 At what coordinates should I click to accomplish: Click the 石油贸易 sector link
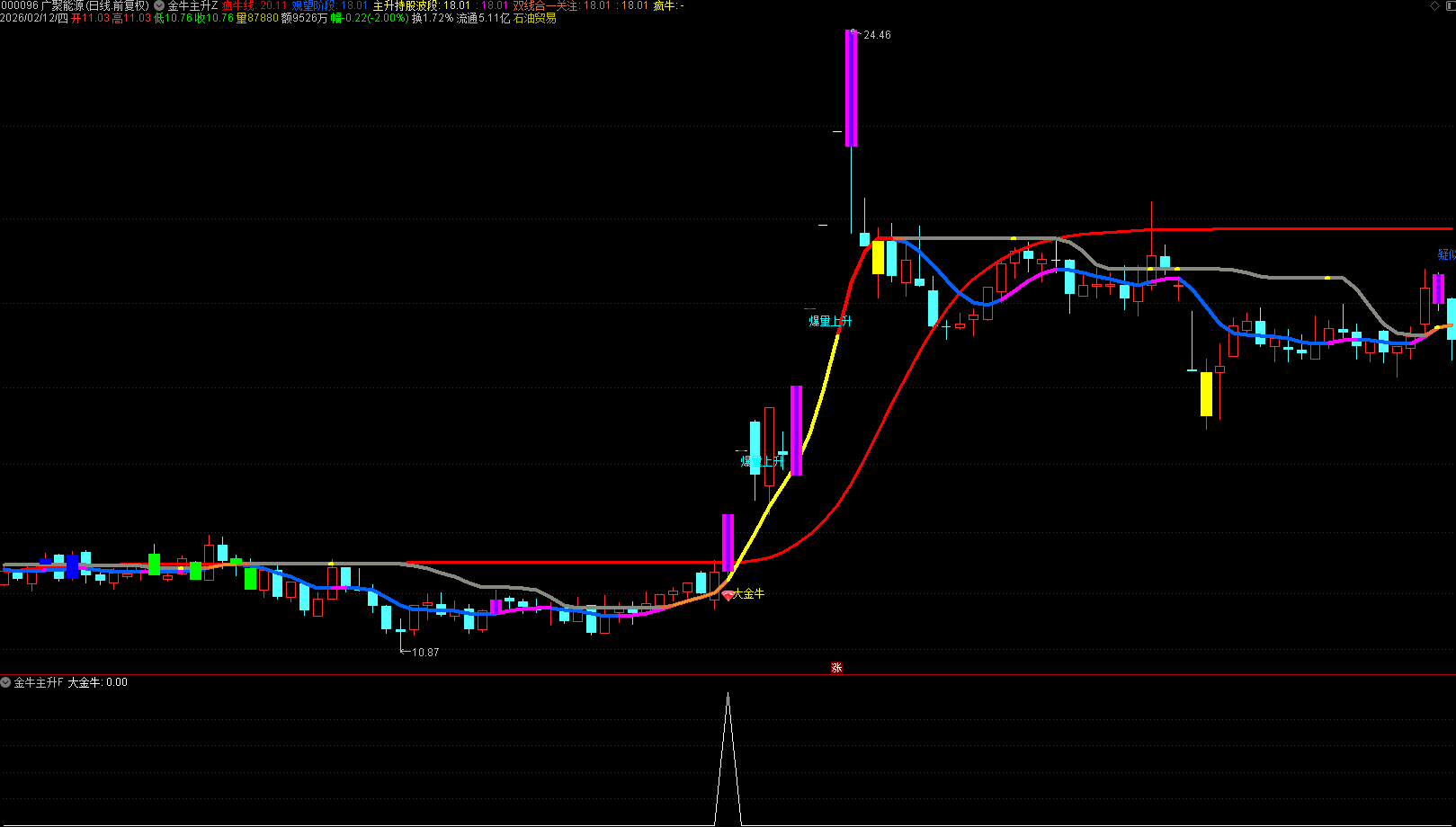click(535, 18)
